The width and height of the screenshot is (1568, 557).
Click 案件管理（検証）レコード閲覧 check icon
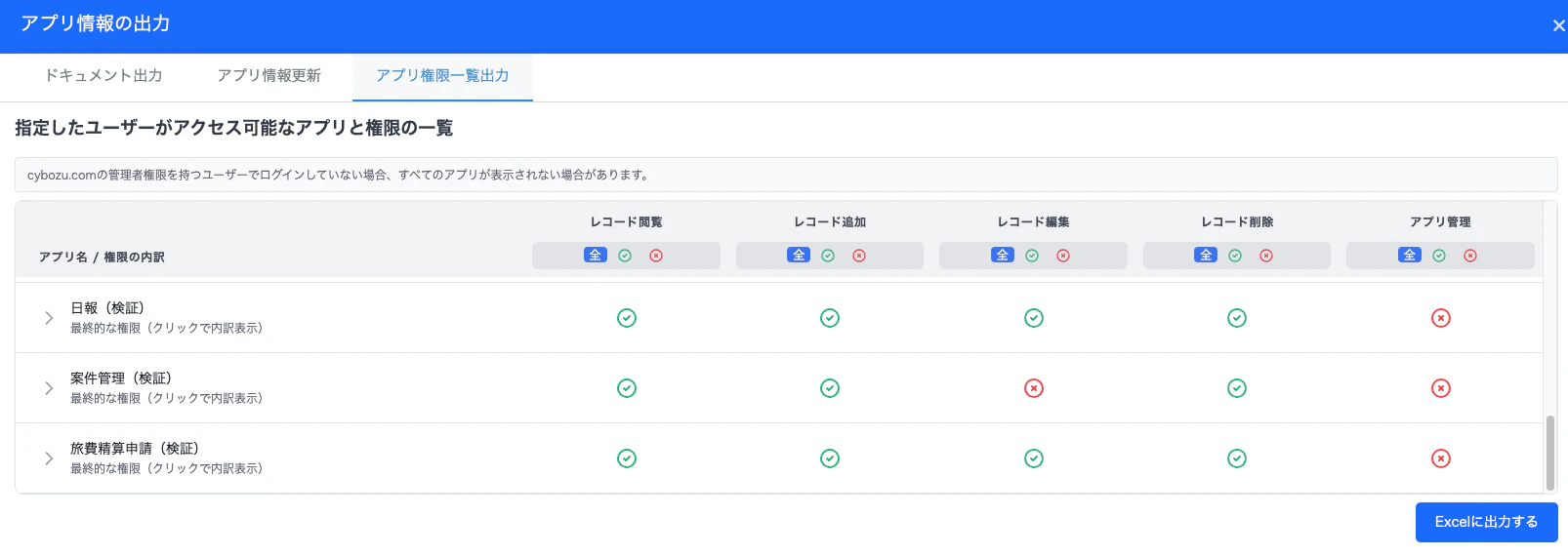(x=627, y=388)
